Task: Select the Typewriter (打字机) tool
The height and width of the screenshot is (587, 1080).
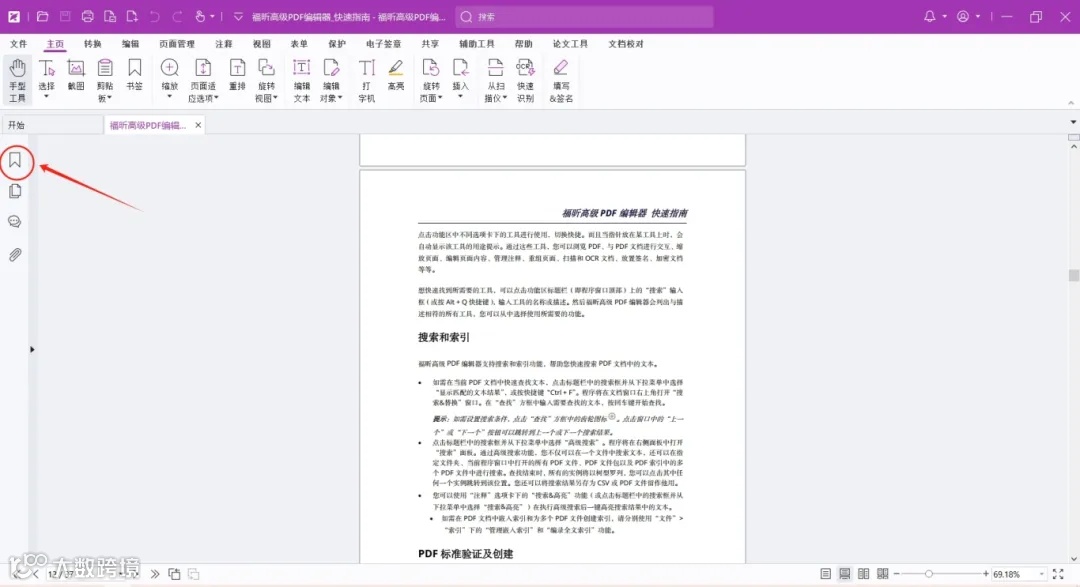Action: 366,80
